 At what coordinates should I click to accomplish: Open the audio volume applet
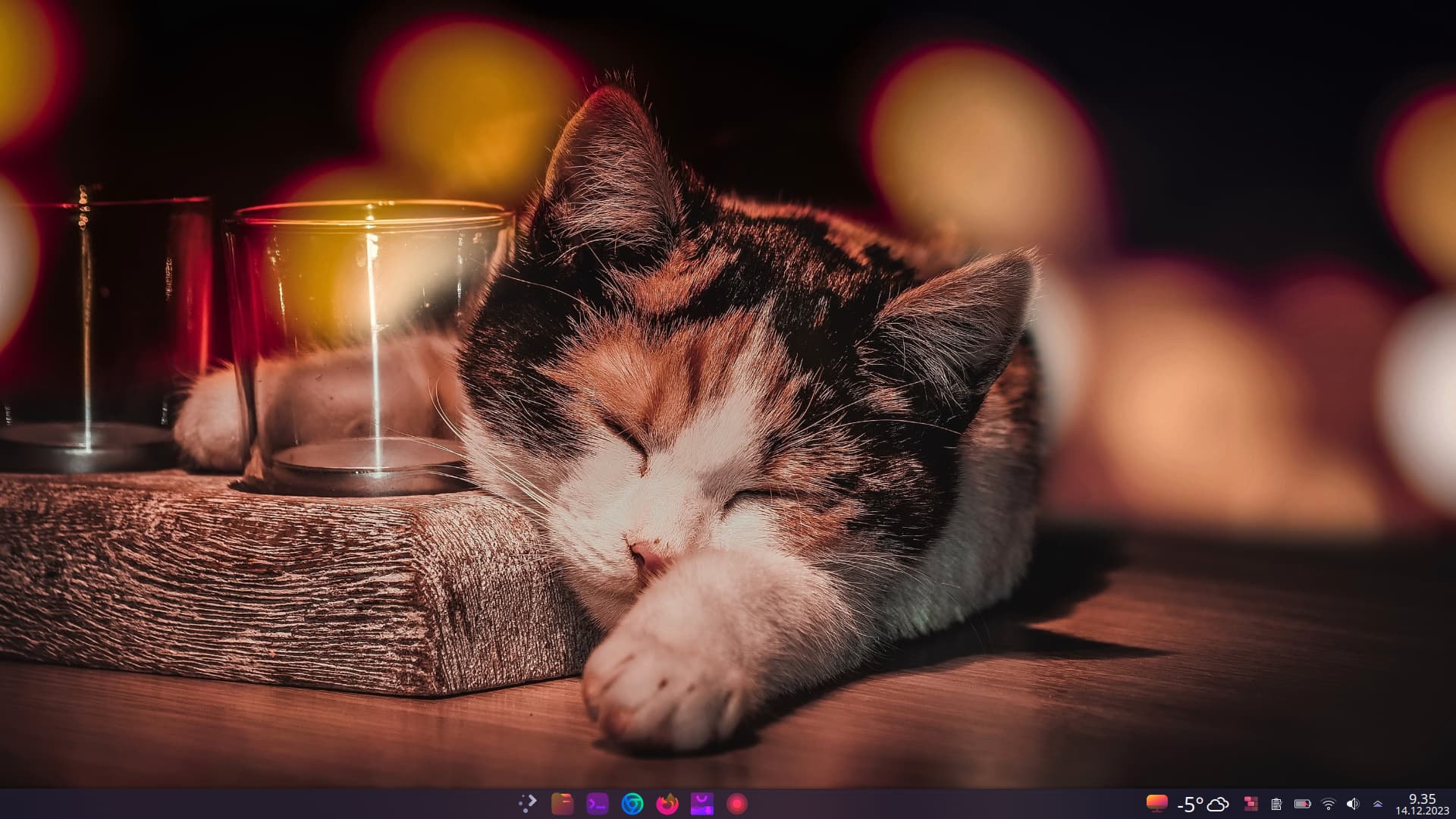pyautogui.click(x=1353, y=804)
